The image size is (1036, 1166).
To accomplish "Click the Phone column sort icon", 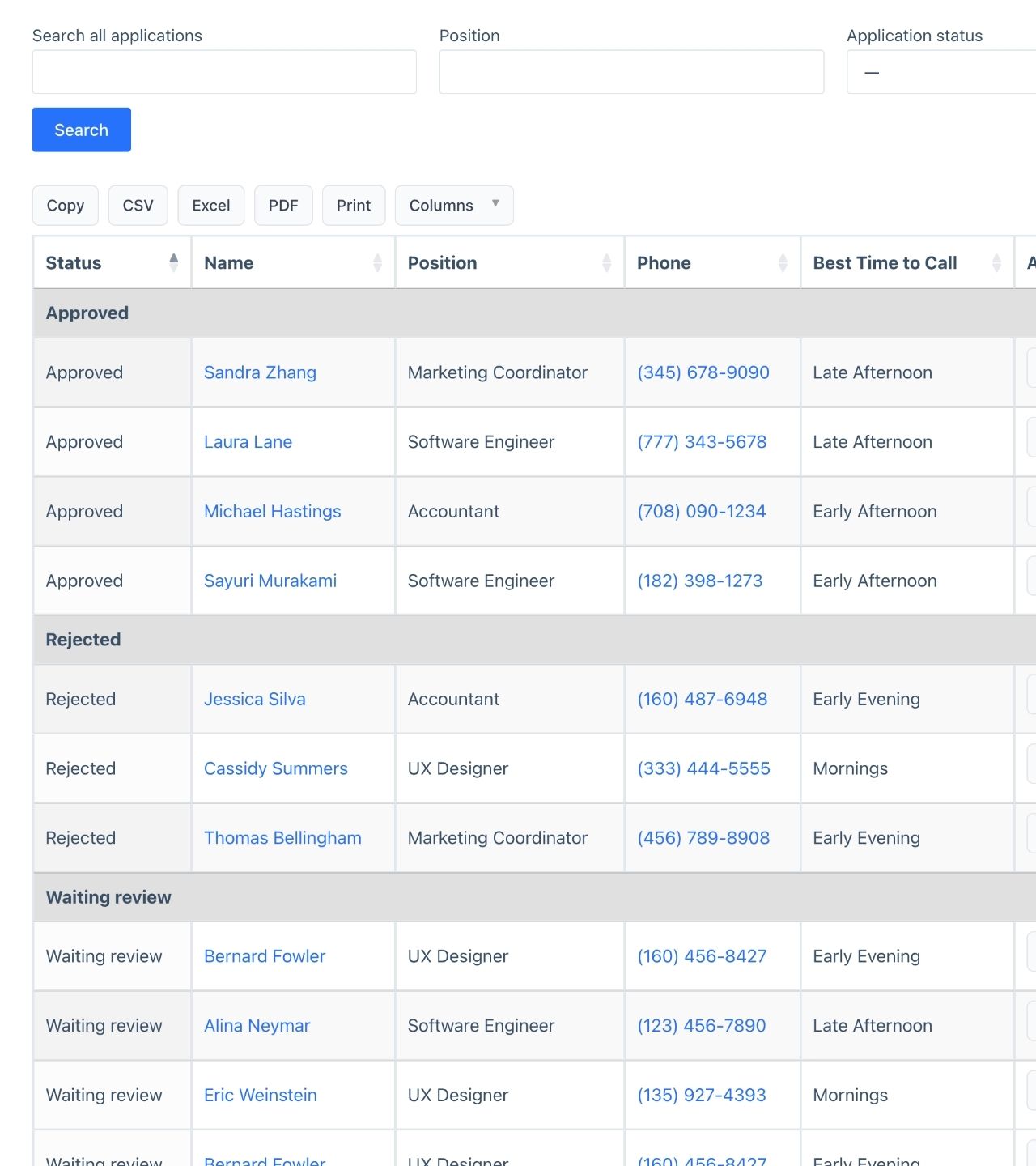I will (783, 262).
